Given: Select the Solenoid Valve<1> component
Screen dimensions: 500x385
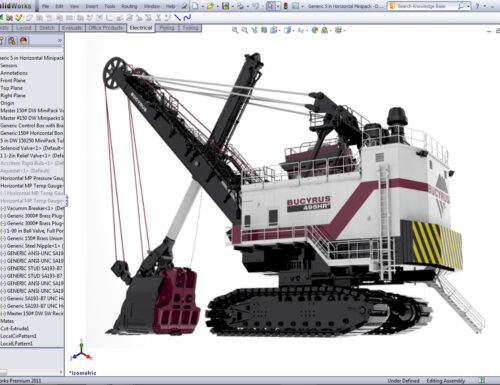Looking at the screenshot, I should pyautogui.click(x=32, y=148).
